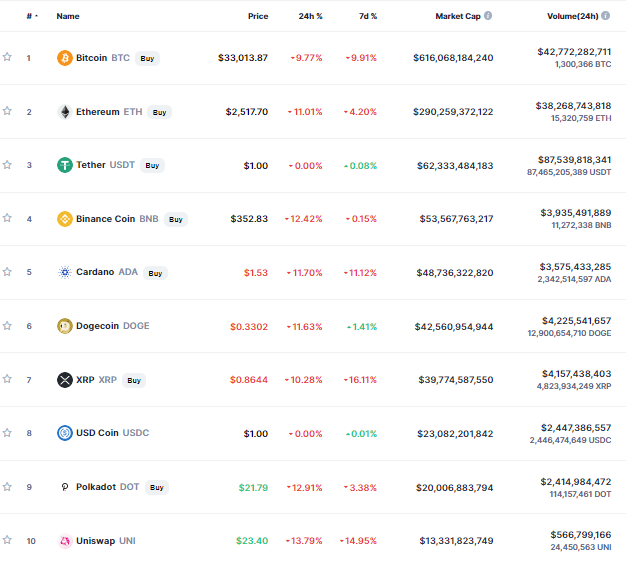Click the Tether coin icon

(65, 165)
